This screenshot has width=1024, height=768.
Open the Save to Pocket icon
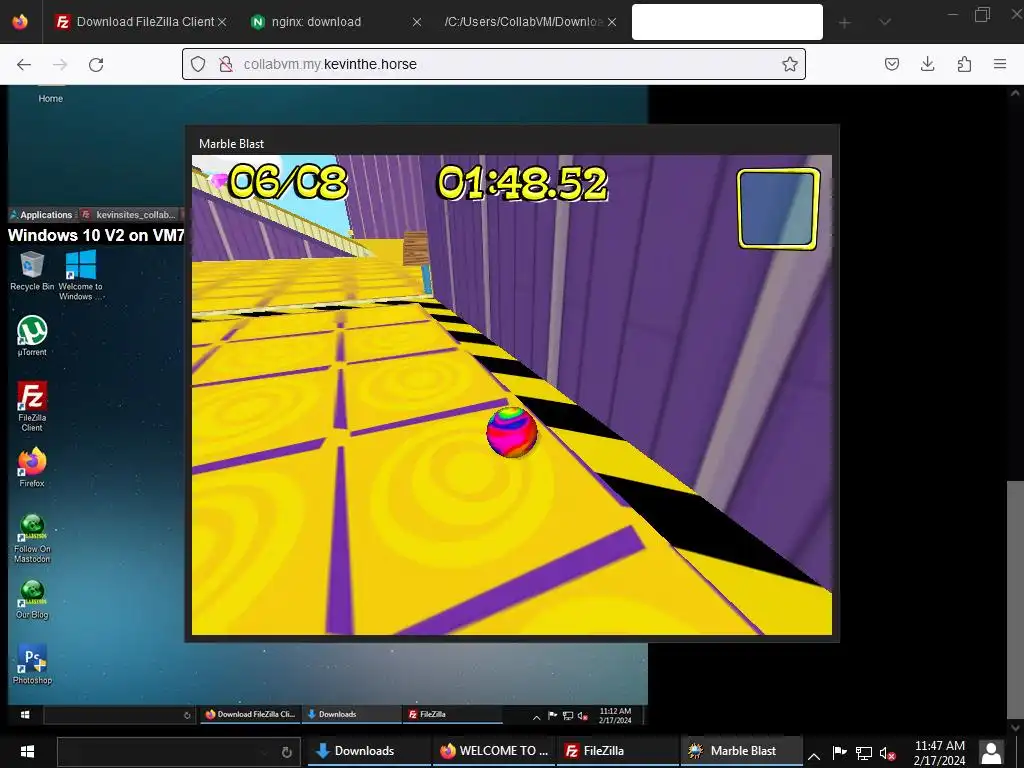coord(891,64)
